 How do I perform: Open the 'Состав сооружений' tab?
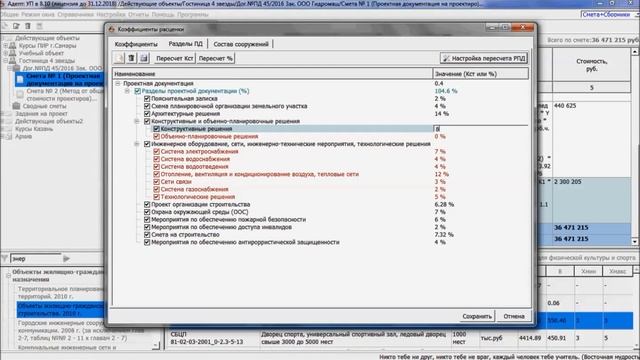241,44
